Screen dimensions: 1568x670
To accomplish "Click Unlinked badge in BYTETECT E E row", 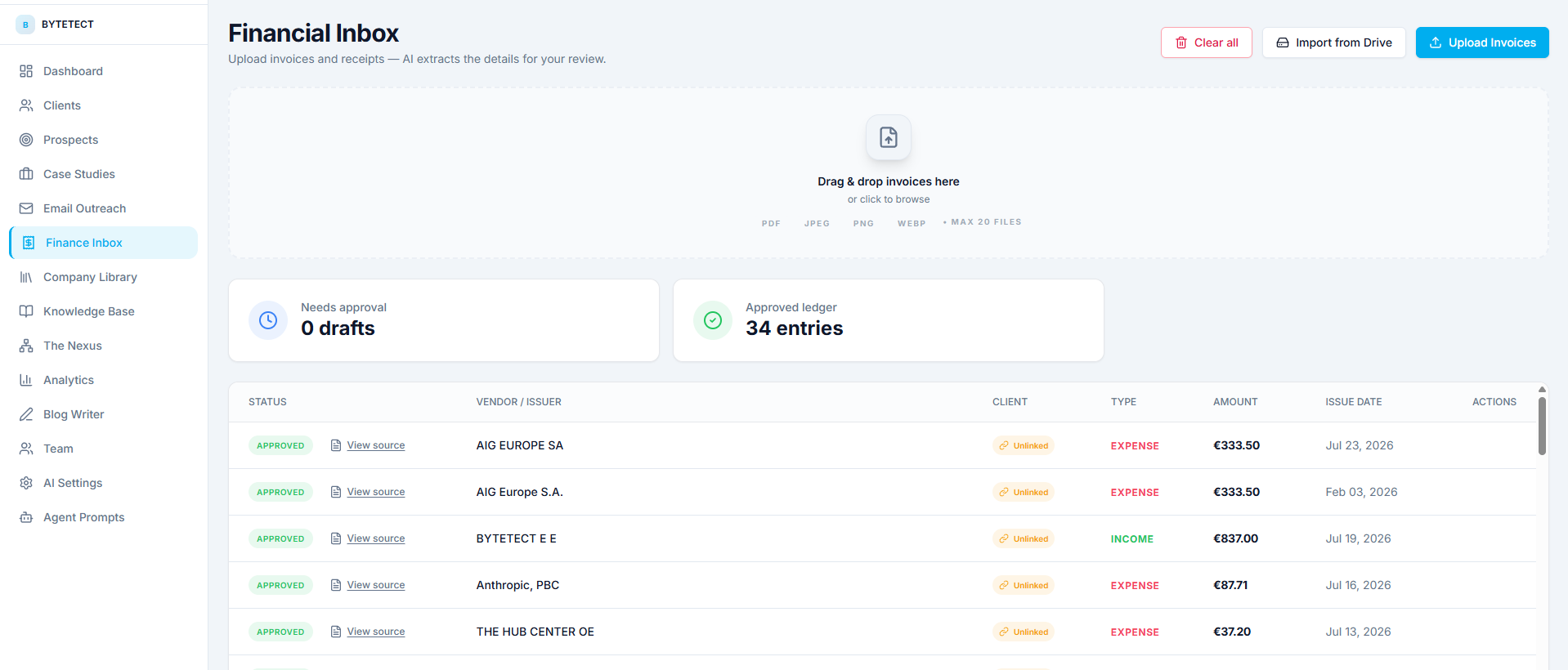I will click(x=1024, y=538).
